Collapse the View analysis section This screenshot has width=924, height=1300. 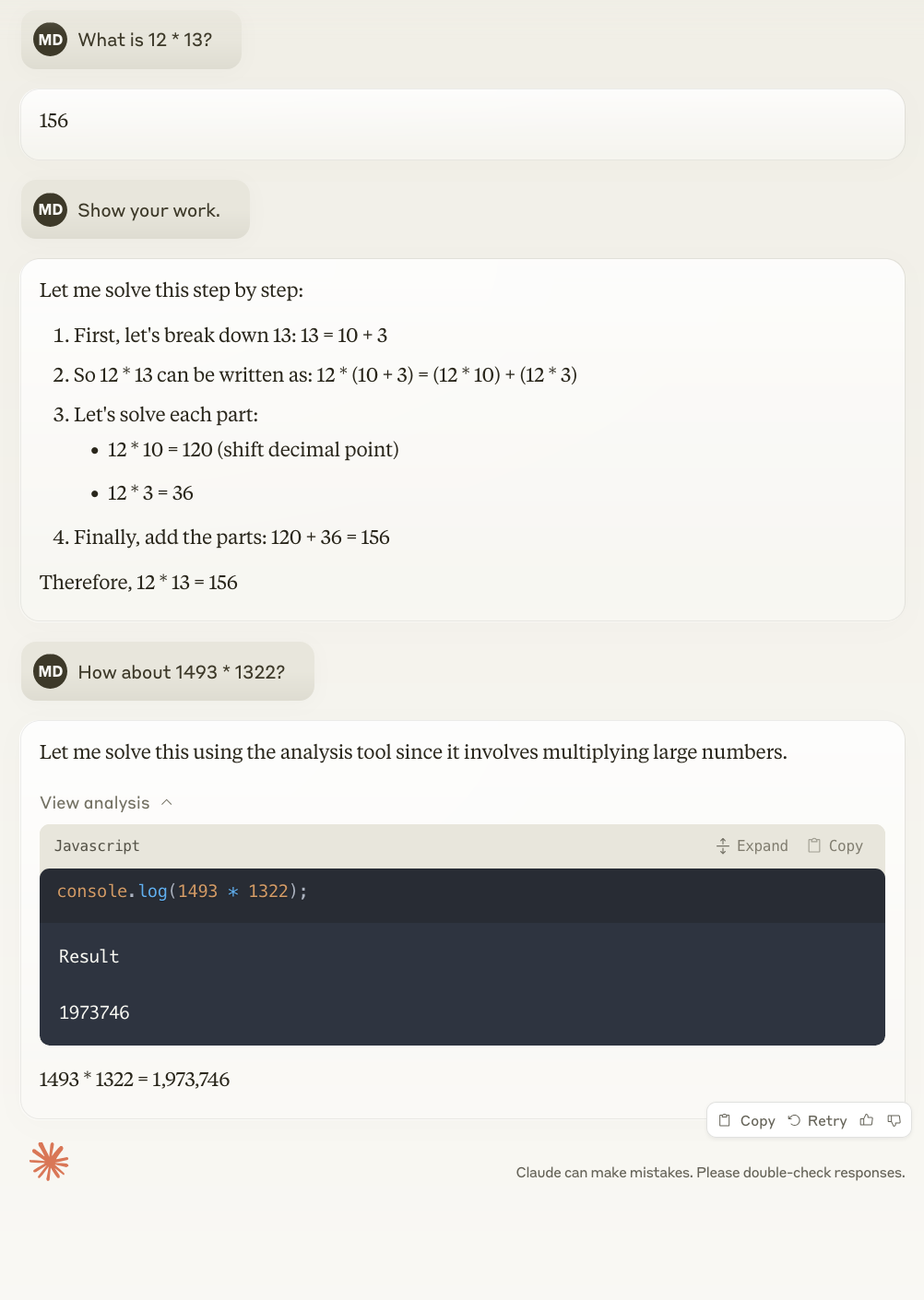[106, 802]
